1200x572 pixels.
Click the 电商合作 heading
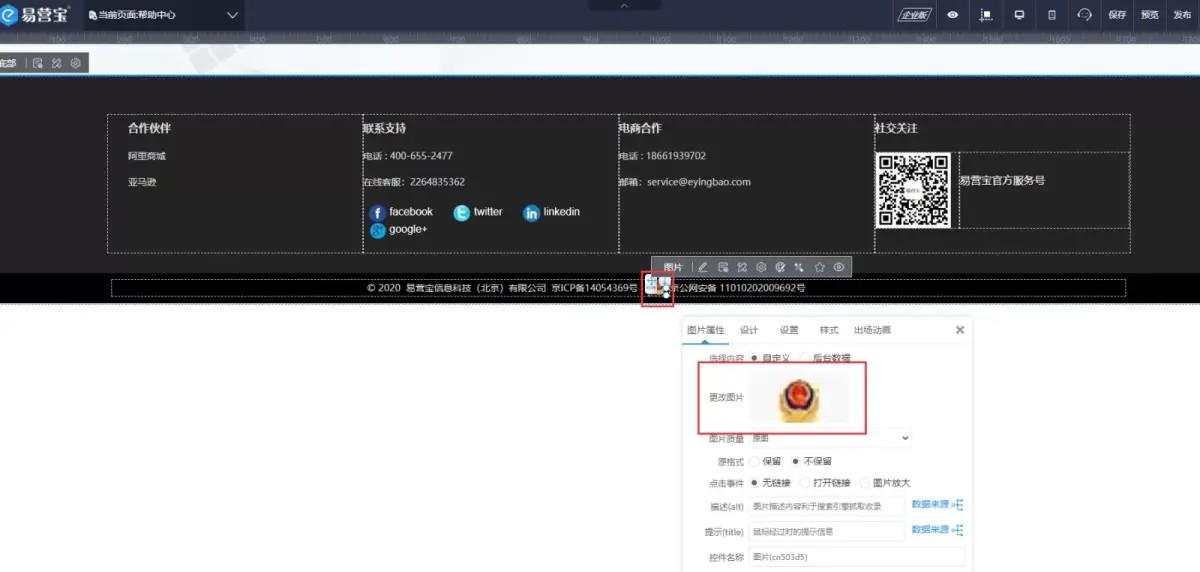click(x=640, y=128)
